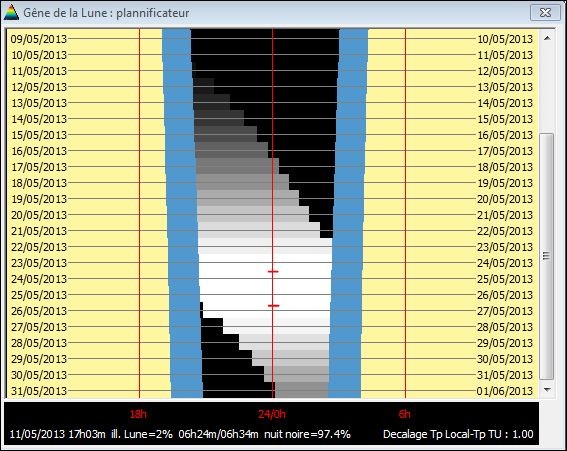Close the Gêne de la Lune window

point(545,13)
